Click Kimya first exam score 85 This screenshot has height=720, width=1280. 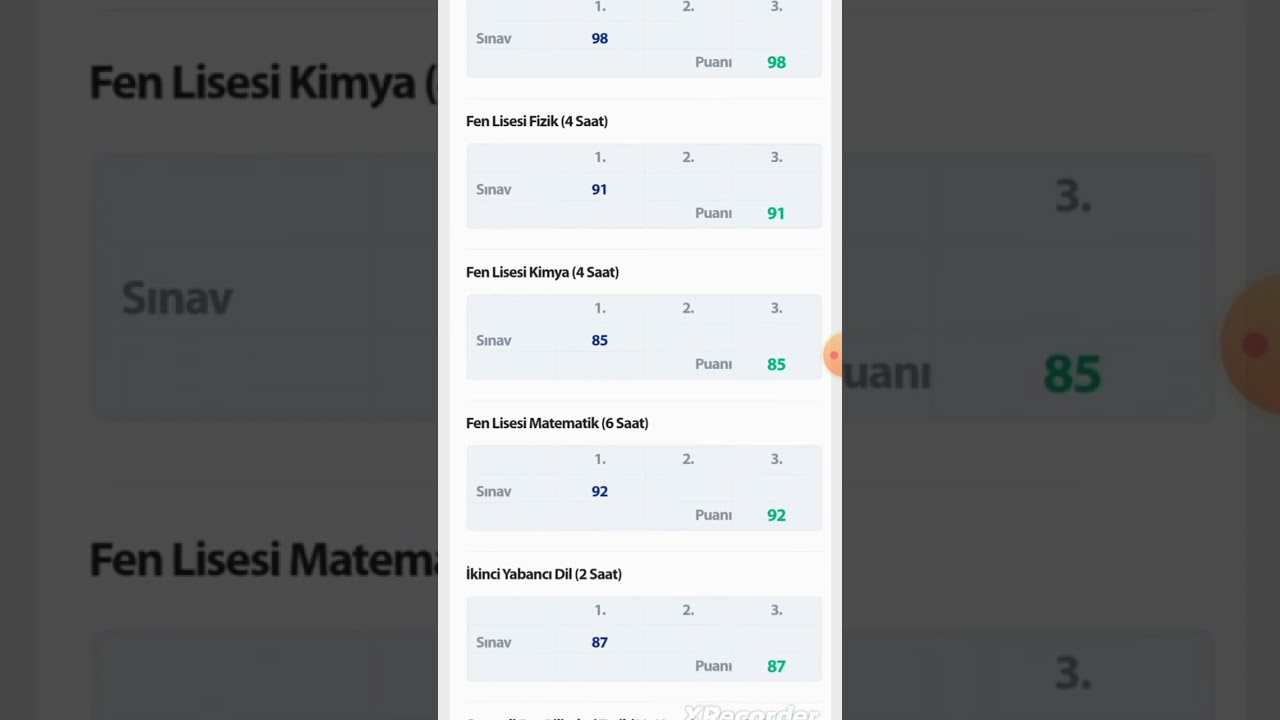tap(599, 340)
